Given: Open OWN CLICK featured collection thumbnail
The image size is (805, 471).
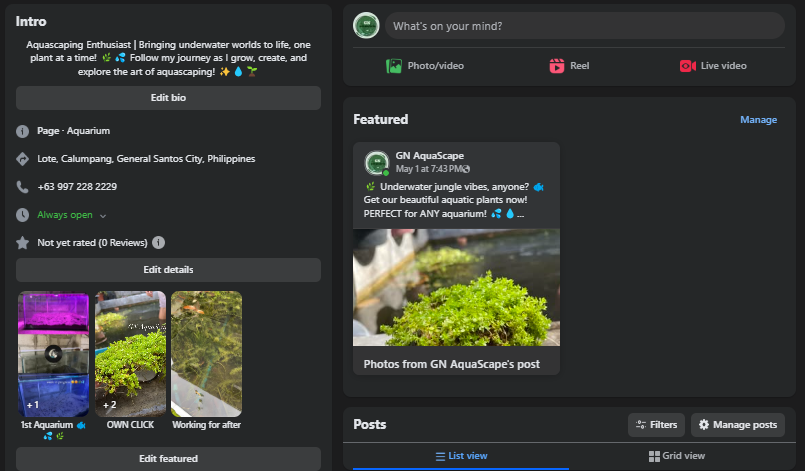Looking at the screenshot, I should point(130,354).
